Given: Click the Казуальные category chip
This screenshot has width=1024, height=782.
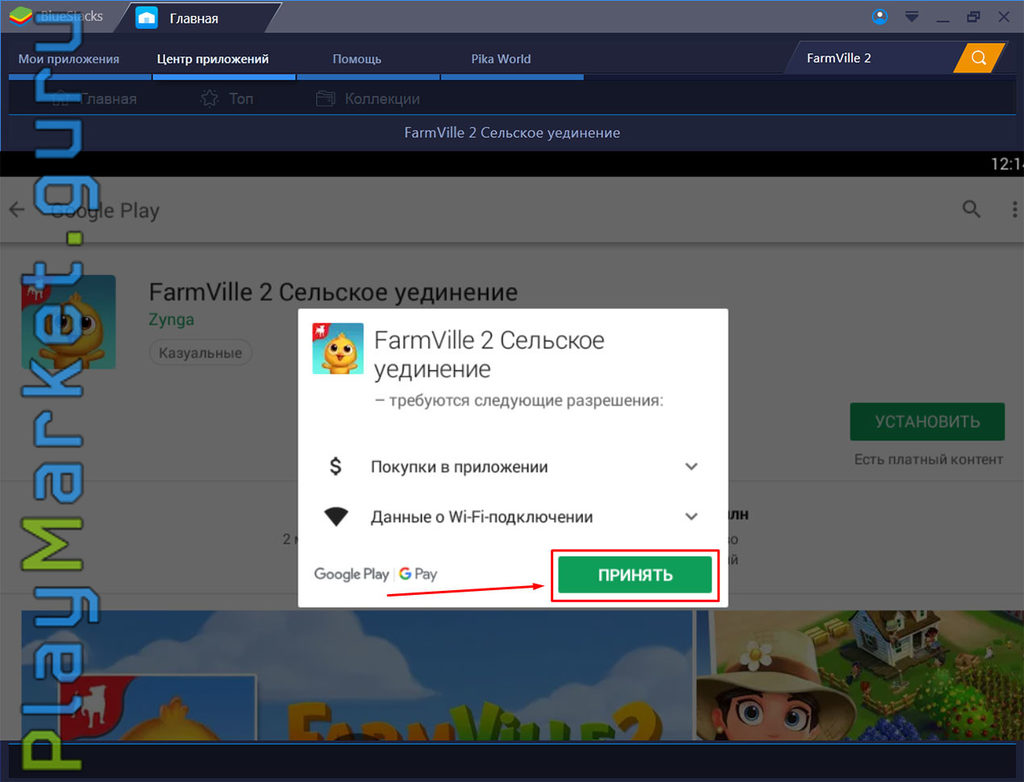Looking at the screenshot, I should click(200, 353).
